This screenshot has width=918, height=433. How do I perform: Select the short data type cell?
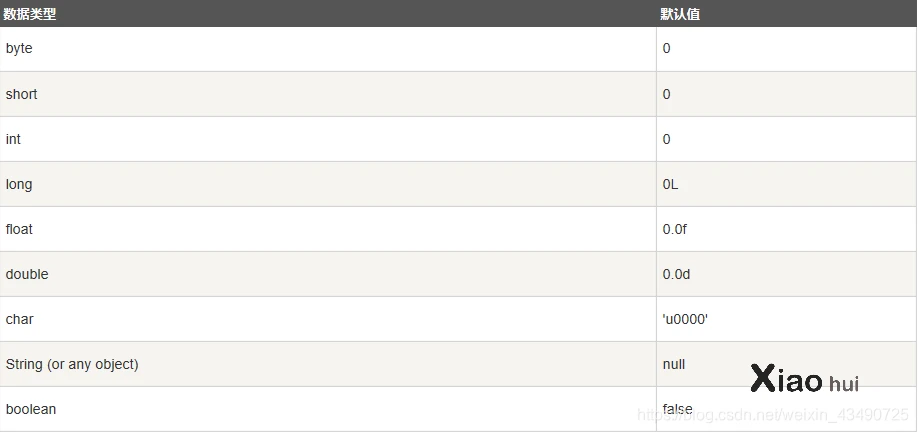point(21,94)
